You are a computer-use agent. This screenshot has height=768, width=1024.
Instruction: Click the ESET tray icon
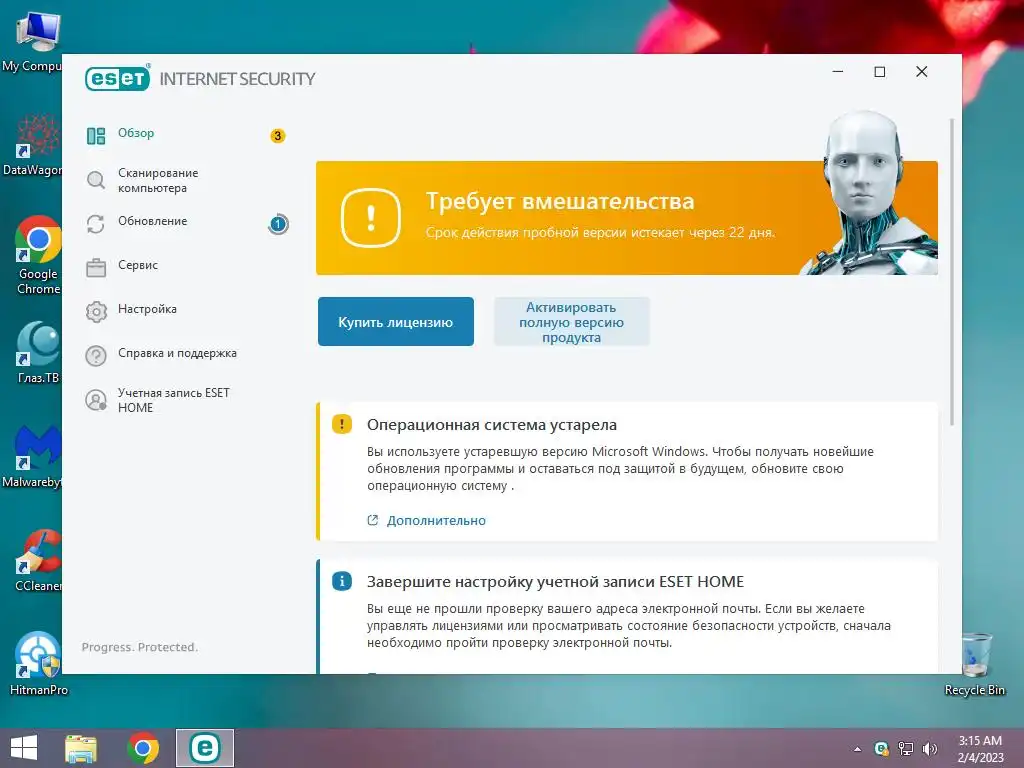(x=882, y=749)
